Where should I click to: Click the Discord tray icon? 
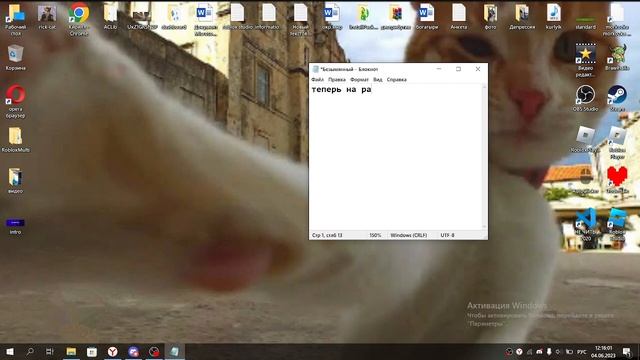539,352
